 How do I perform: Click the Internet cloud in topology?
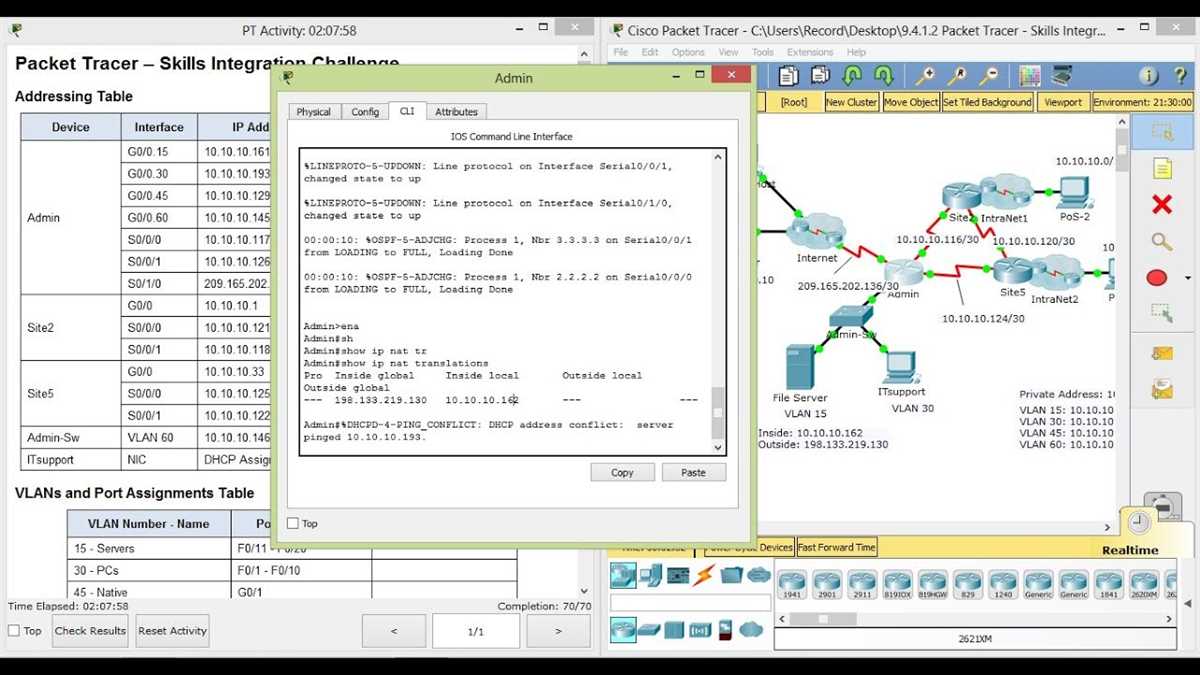817,233
